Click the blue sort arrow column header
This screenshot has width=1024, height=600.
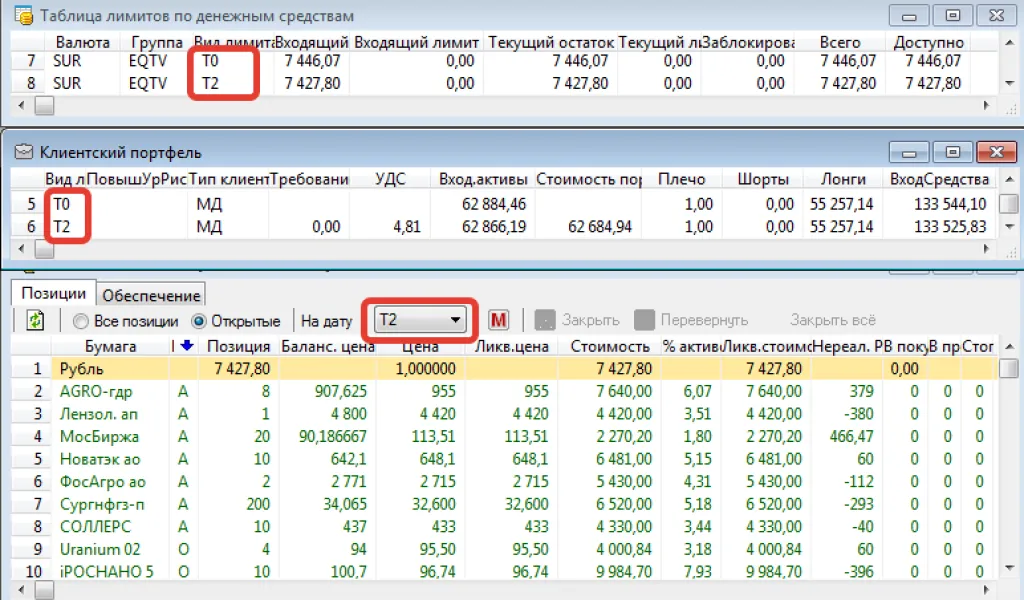pos(186,347)
